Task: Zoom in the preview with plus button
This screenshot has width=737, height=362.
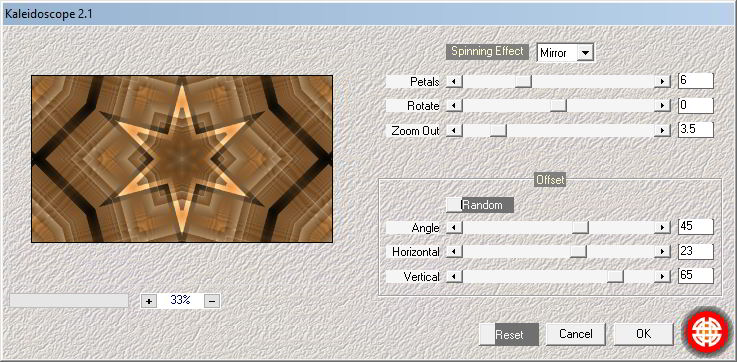Action: point(149,301)
